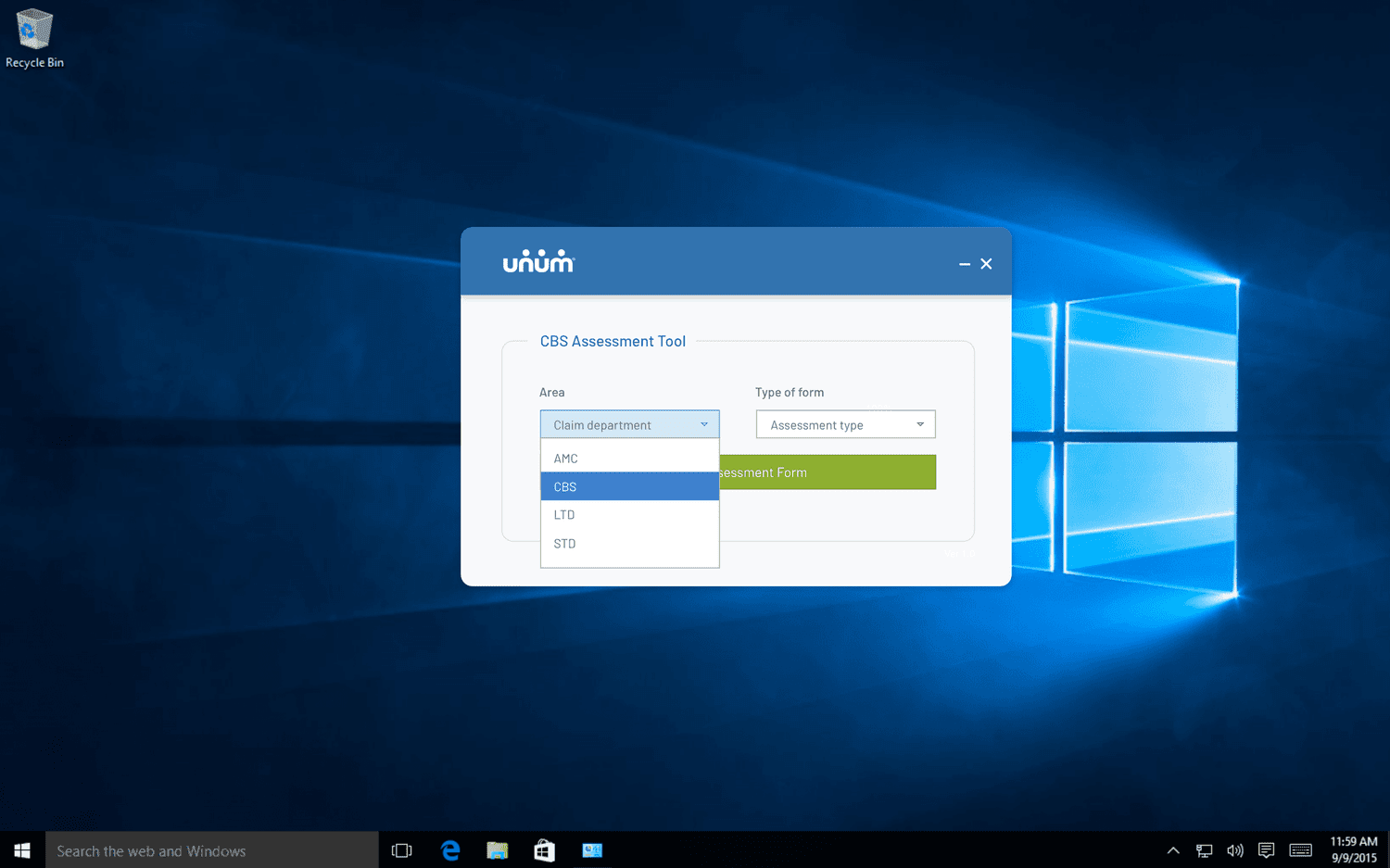Click the green Assessment Form button
Screen dimensions: 1390x868
tap(828, 472)
